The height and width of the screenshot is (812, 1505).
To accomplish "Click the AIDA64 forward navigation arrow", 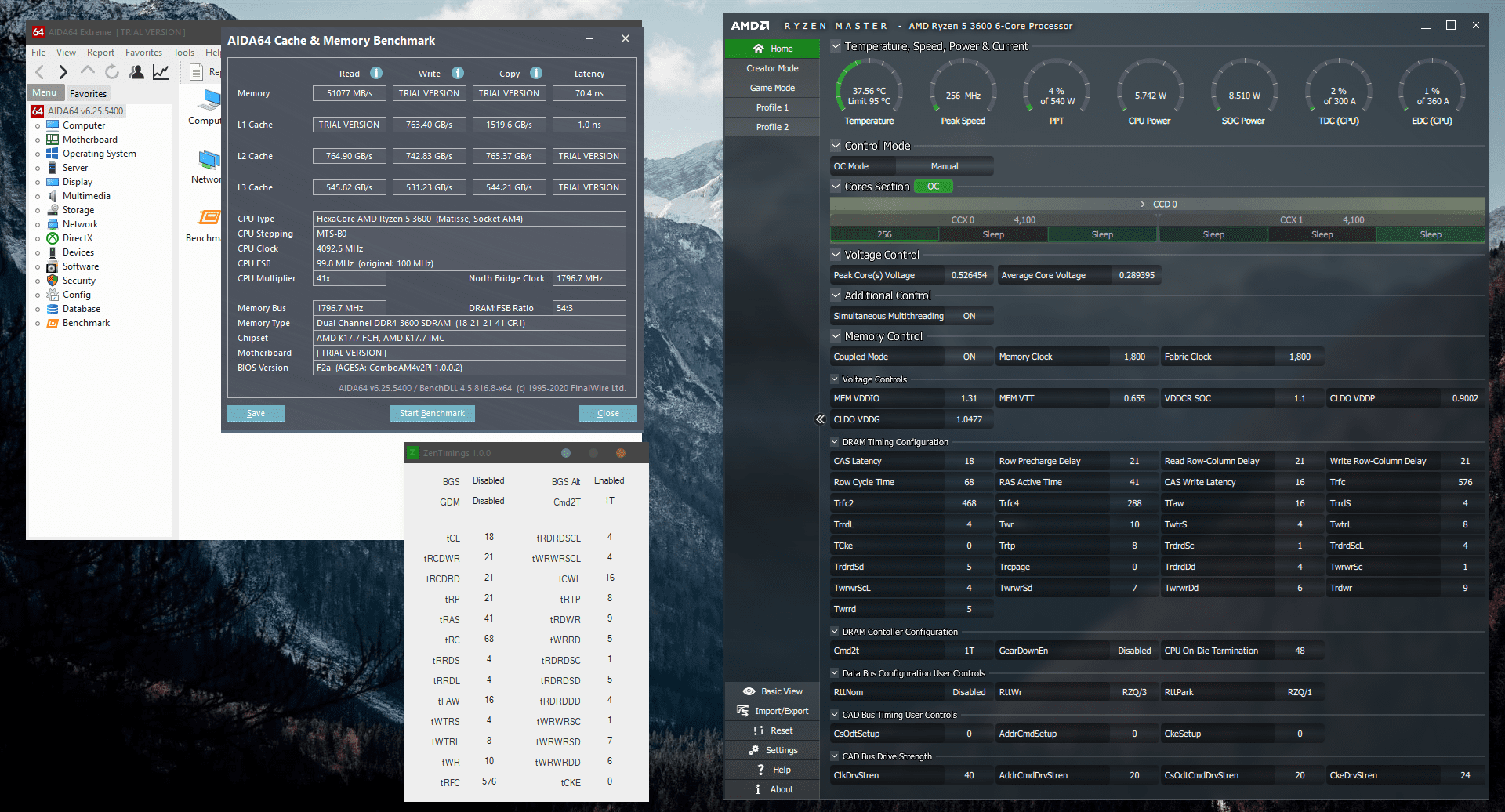I will coord(63,72).
